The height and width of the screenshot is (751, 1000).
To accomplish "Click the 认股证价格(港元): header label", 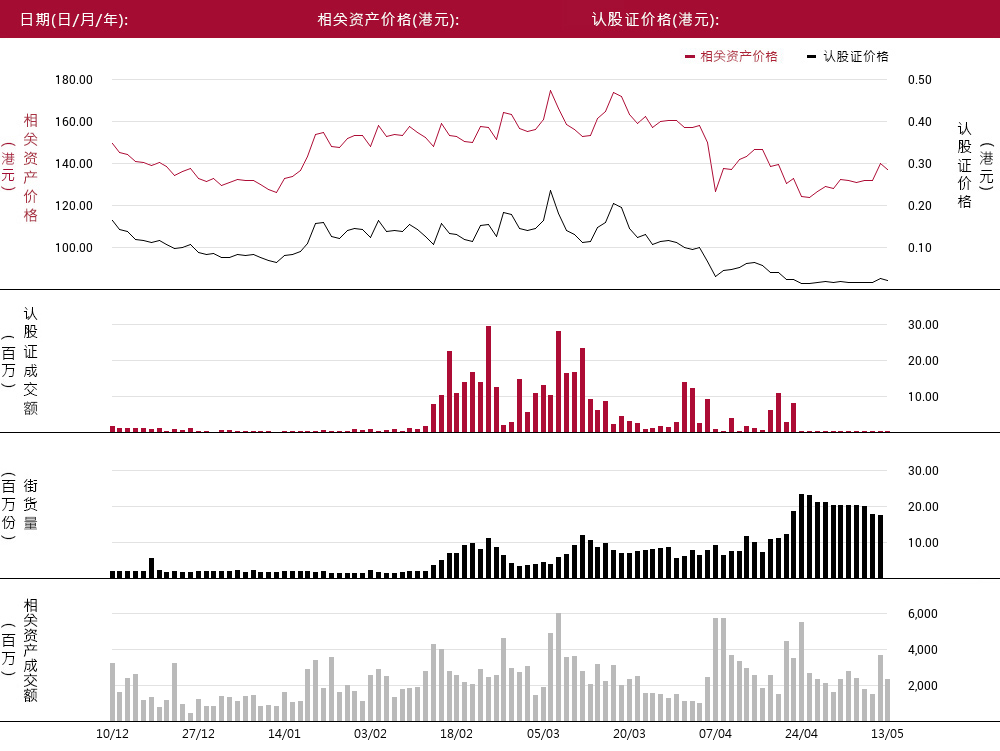I will coord(656,20).
